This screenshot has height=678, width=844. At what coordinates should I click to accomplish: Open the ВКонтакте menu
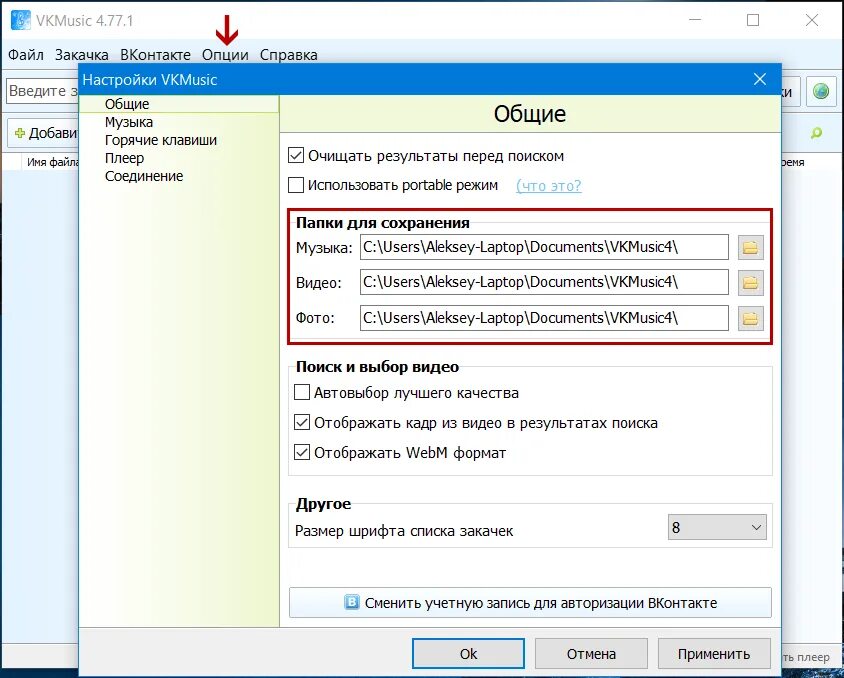pyautogui.click(x=155, y=54)
